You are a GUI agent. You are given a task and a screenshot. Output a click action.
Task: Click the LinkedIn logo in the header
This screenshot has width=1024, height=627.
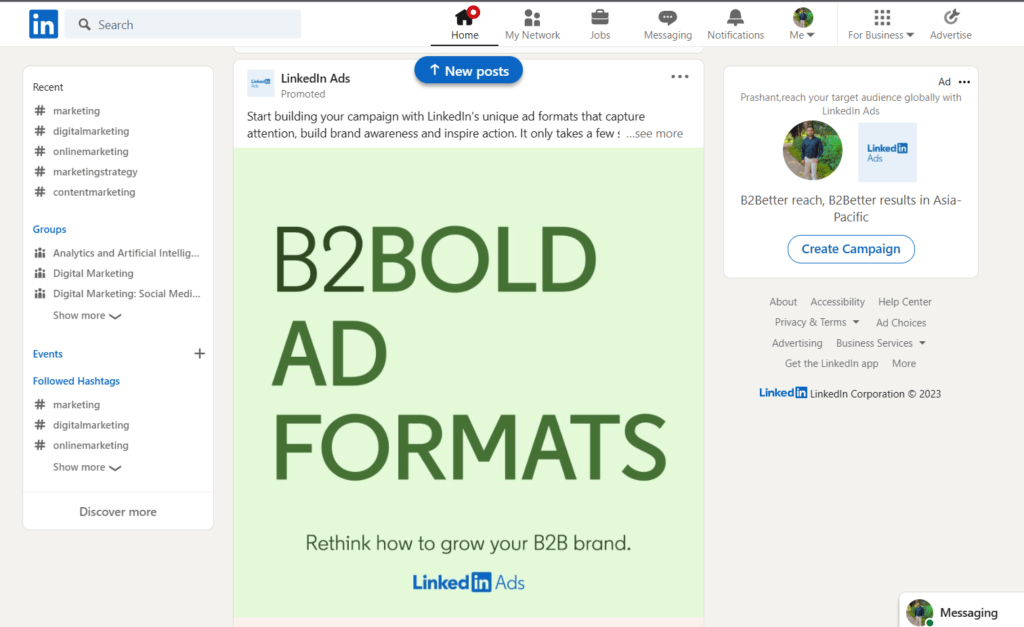pyautogui.click(x=43, y=24)
